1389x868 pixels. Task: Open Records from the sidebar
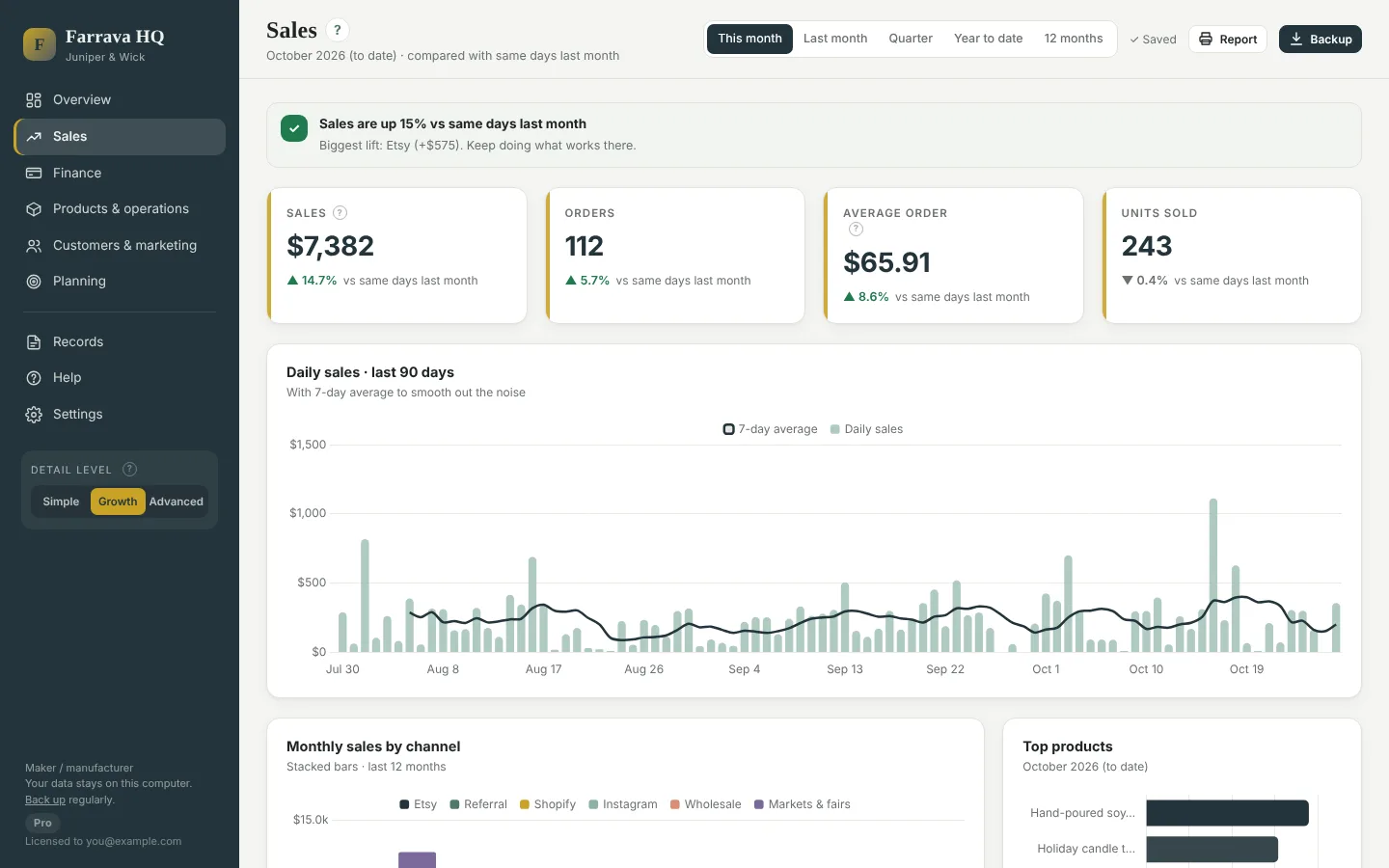(x=120, y=342)
